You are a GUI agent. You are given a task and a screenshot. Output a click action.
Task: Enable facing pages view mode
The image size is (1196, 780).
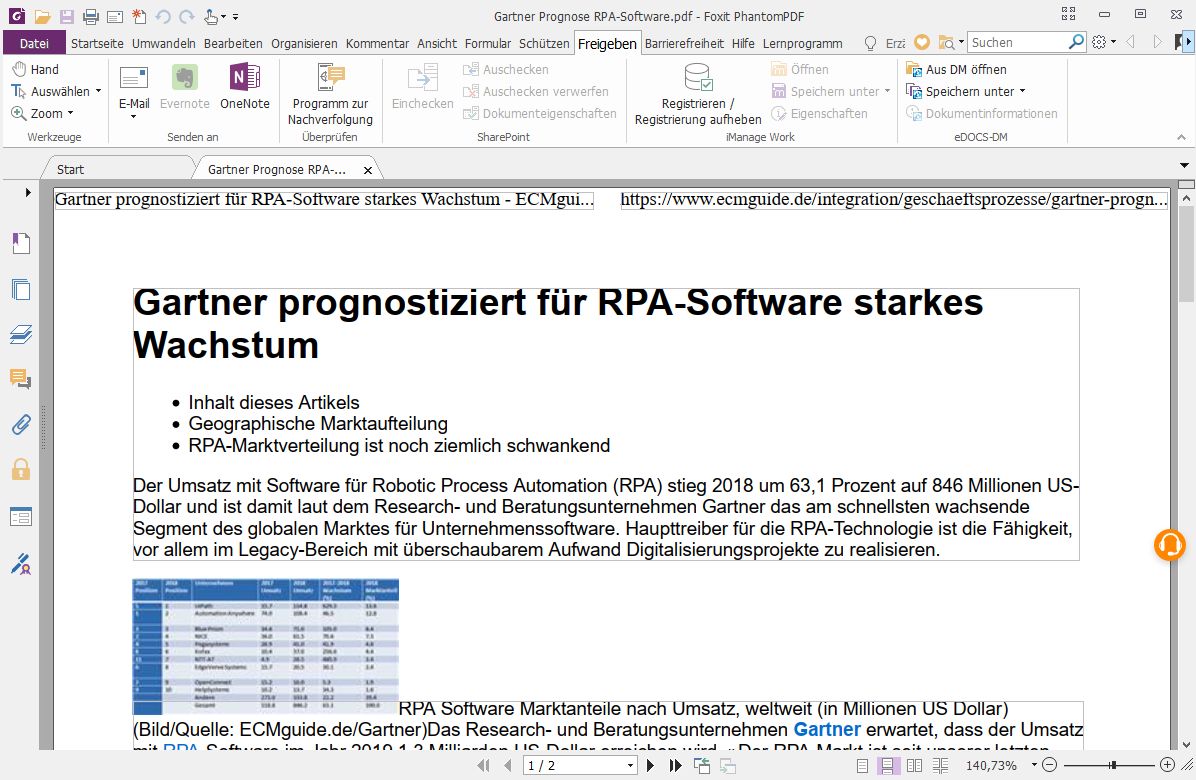pos(914,766)
